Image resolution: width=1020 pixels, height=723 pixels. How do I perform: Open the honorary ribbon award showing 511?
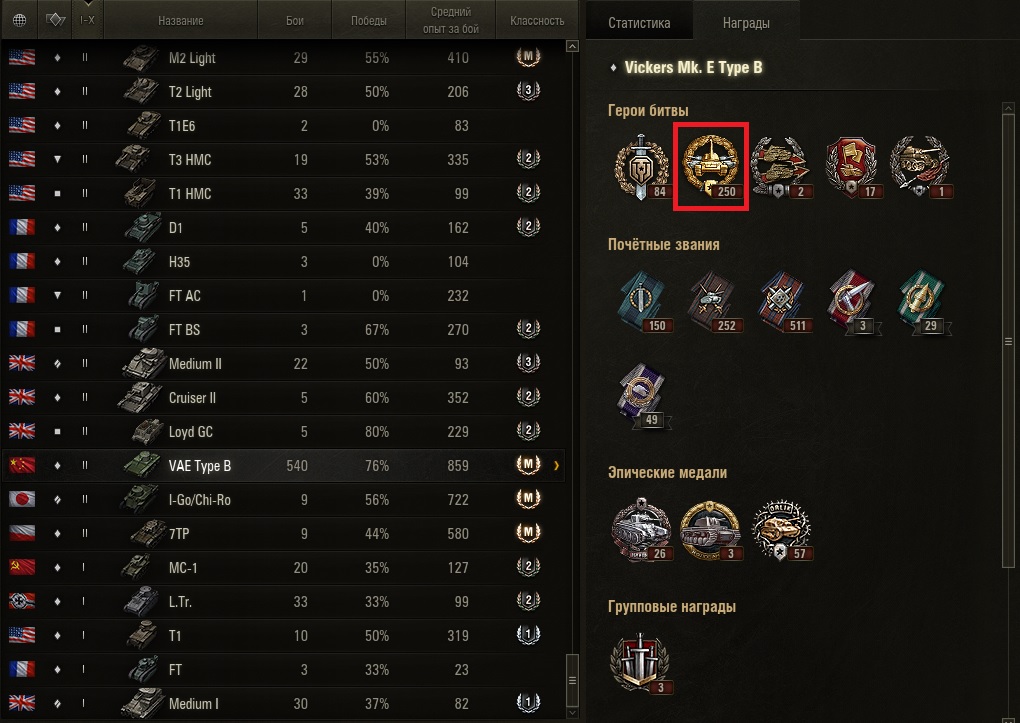pyautogui.click(x=781, y=303)
